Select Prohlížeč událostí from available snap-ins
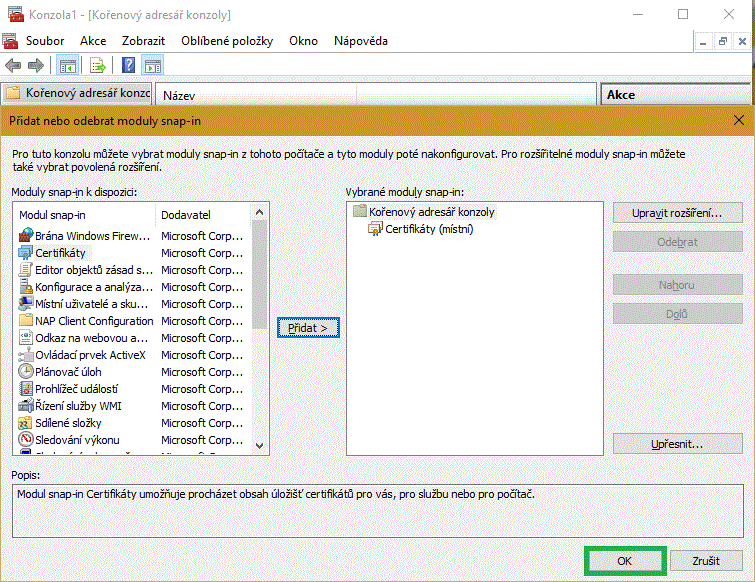Image resolution: width=755 pixels, height=582 pixels. (76, 389)
